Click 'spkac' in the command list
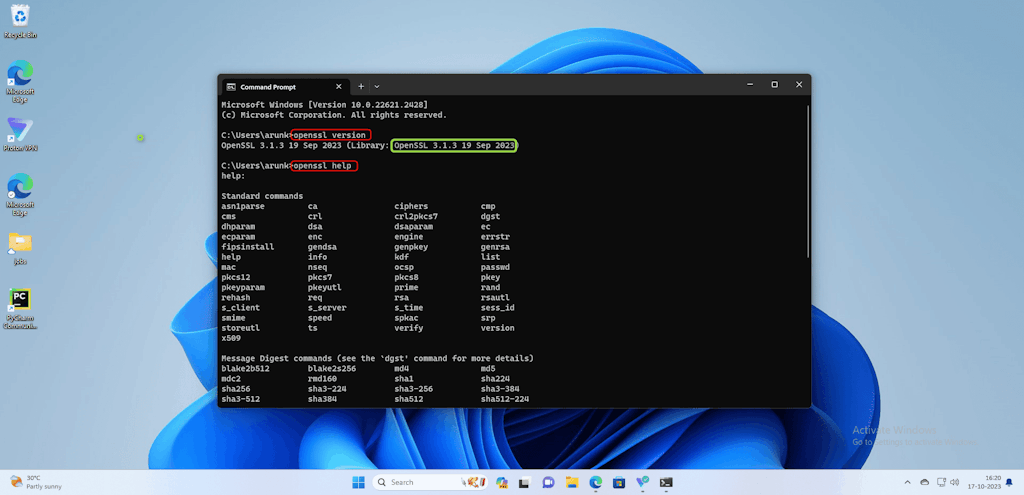 [406, 318]
